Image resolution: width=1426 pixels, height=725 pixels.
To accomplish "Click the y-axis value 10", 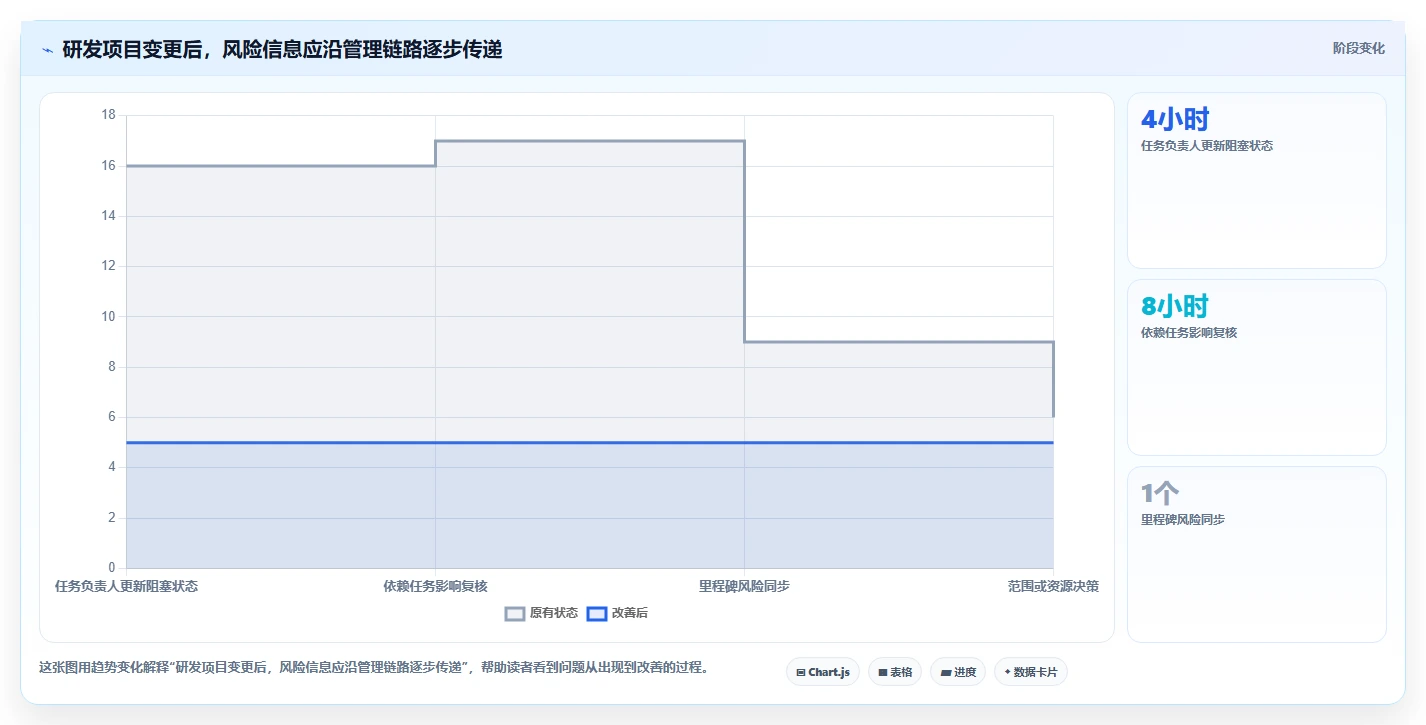I will pyautogui.click(x=109, y=317).
